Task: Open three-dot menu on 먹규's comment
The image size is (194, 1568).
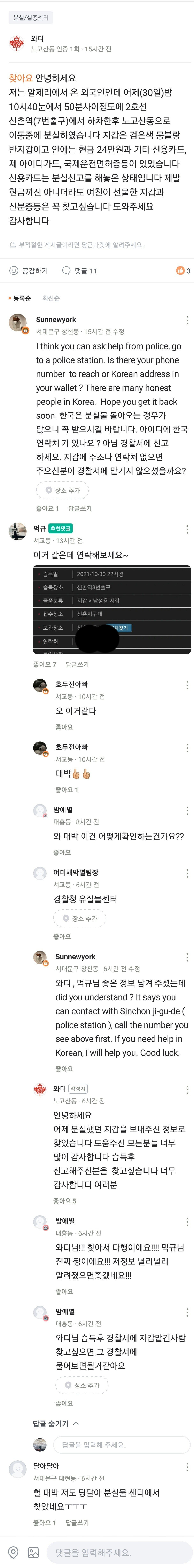Action: point(187,529)
